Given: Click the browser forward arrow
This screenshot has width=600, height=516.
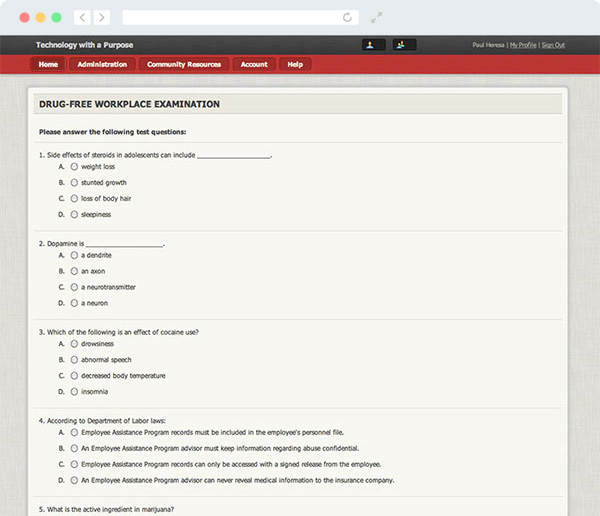Looking at the screenshot, I should (102, 18).
